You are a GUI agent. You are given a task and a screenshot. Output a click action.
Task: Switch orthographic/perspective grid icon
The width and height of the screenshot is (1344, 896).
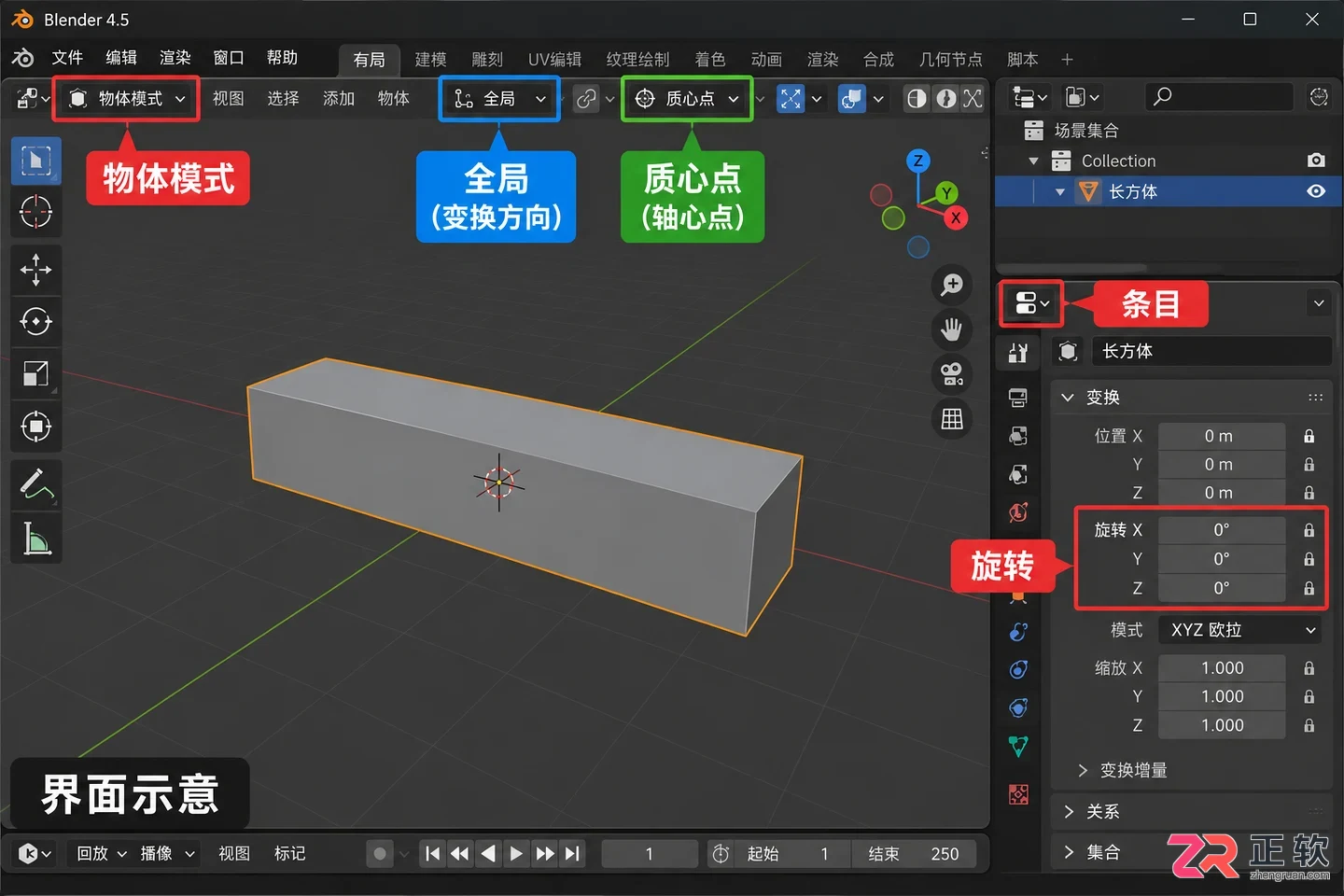[x=952, y=419]
